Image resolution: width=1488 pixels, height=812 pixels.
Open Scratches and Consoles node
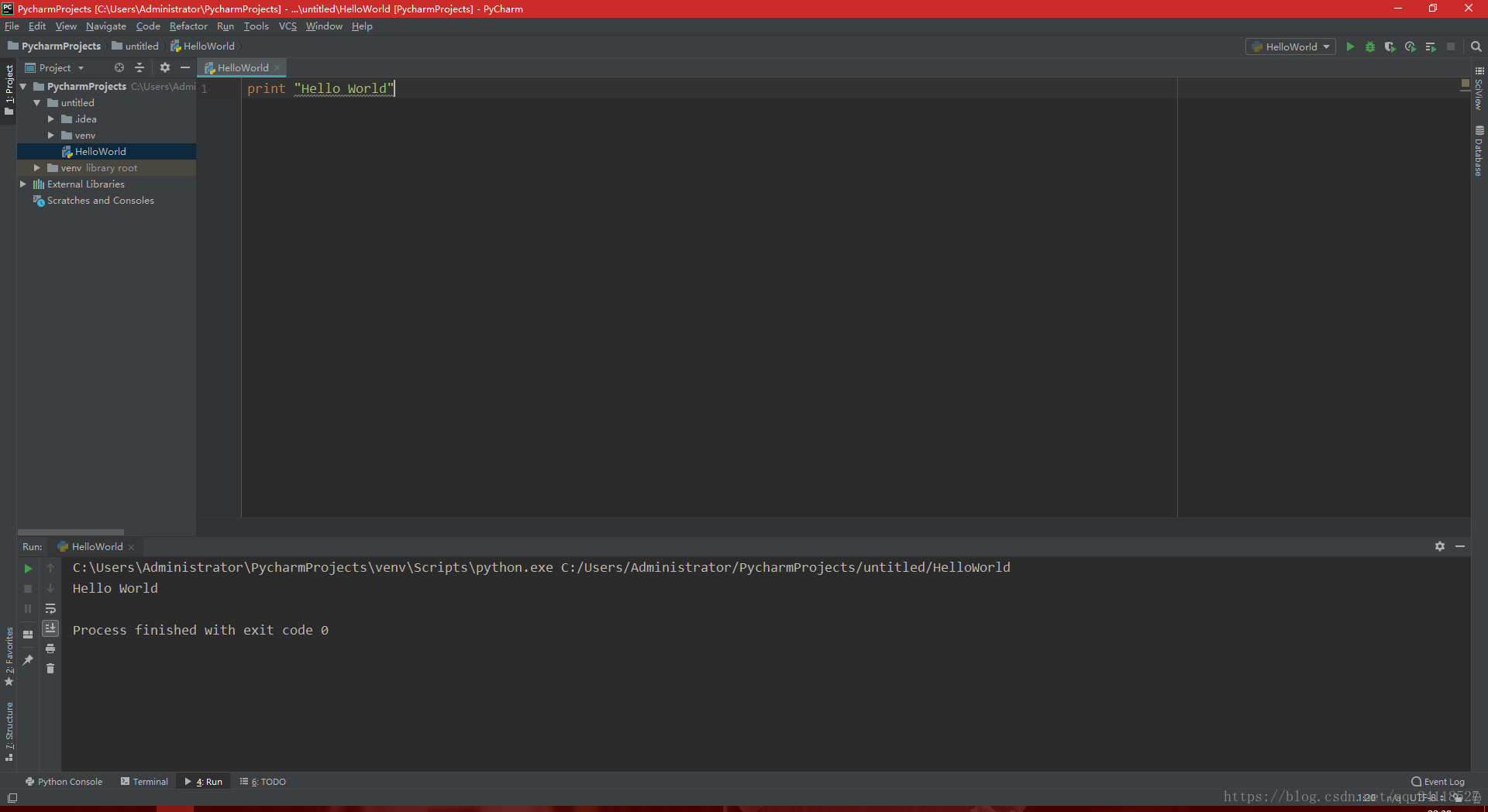pyautogui.click(x=93, y=201)
